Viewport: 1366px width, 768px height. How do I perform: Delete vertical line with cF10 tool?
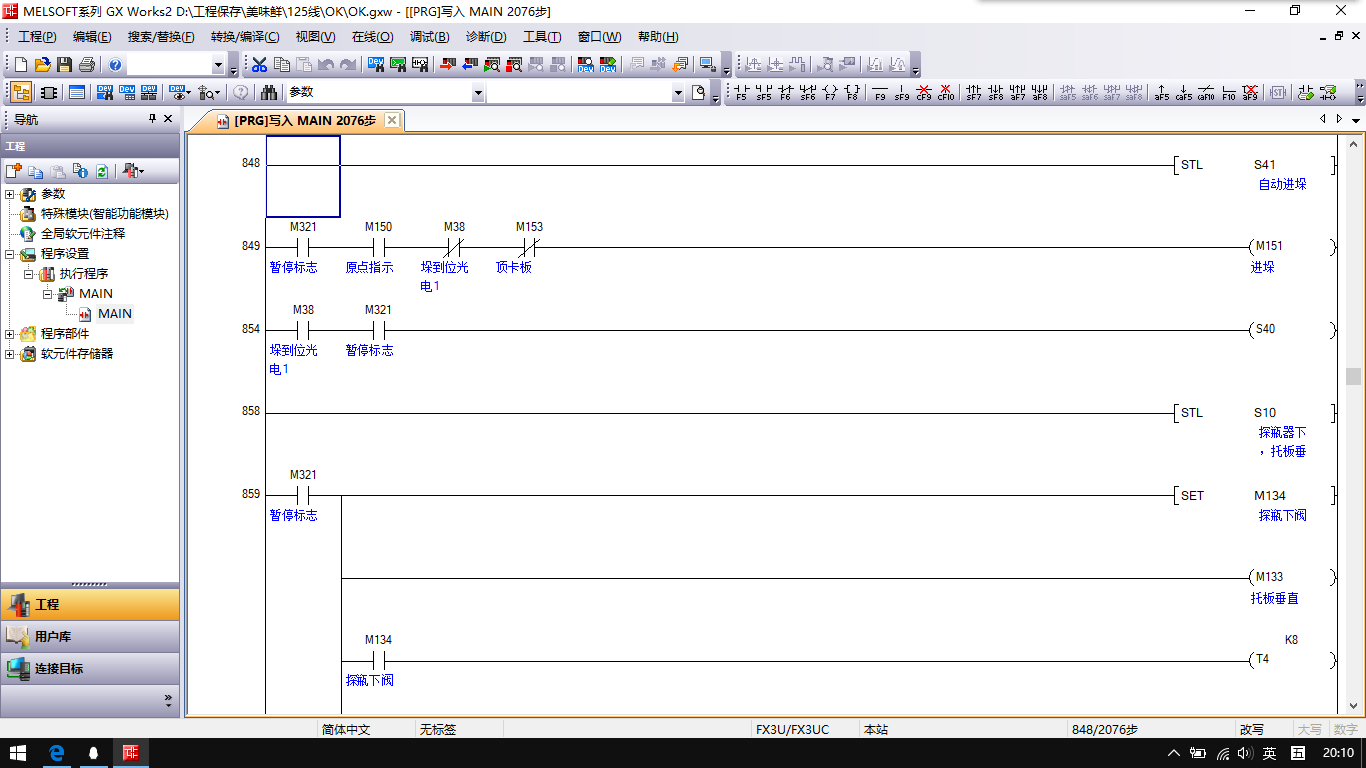tap(946, 93)
